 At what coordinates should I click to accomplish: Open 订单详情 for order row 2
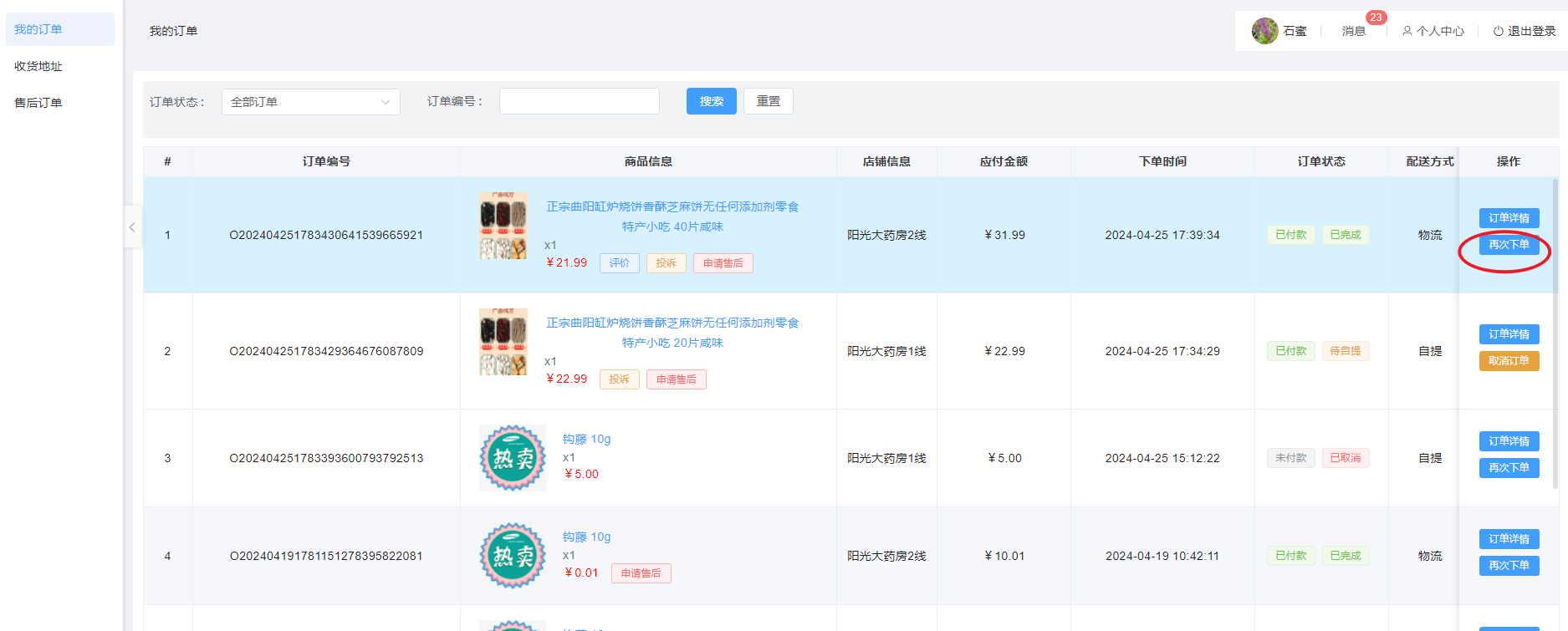click(x=1509, y=334)
